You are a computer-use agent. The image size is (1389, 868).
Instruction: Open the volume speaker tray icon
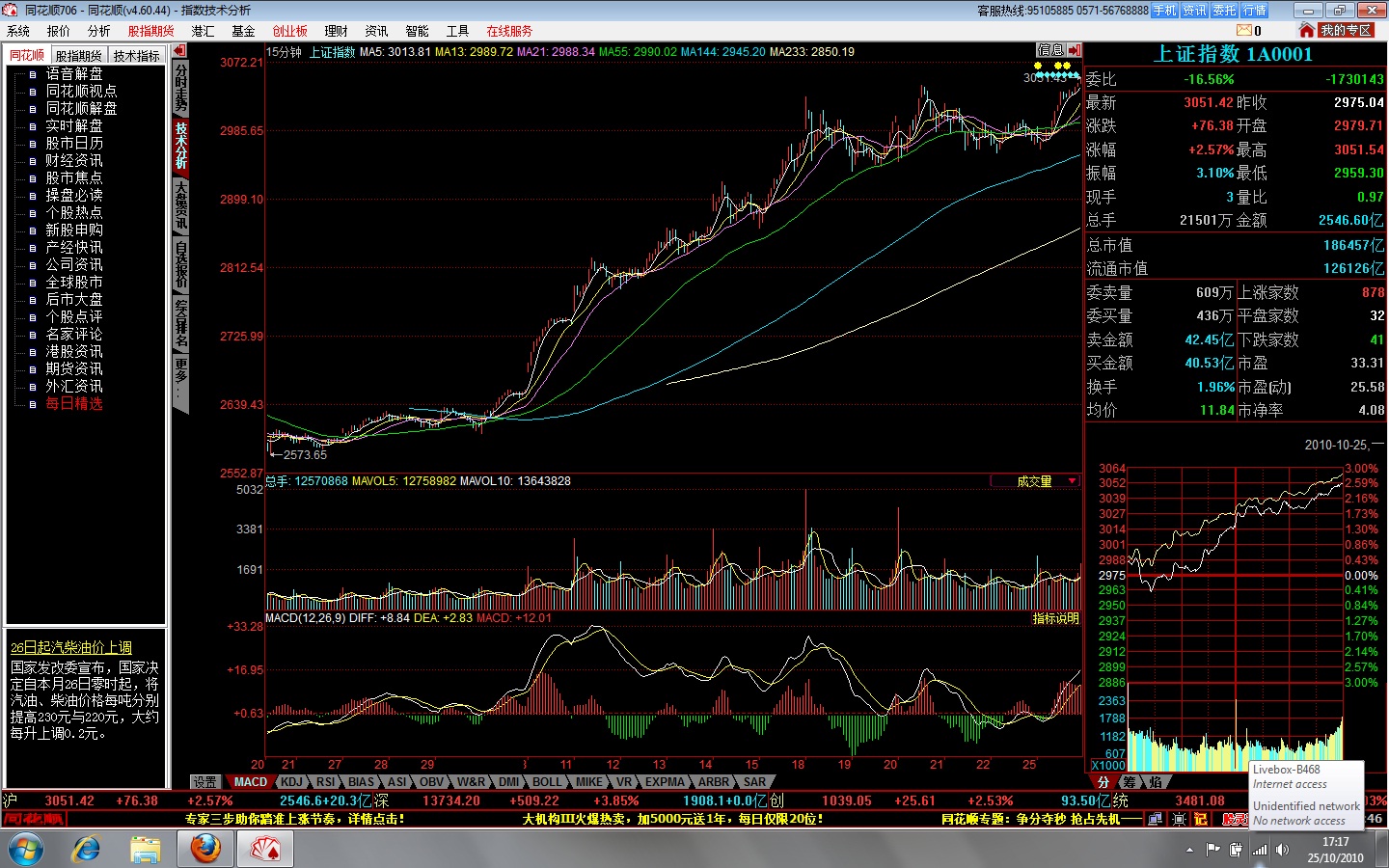[1282, 850]
